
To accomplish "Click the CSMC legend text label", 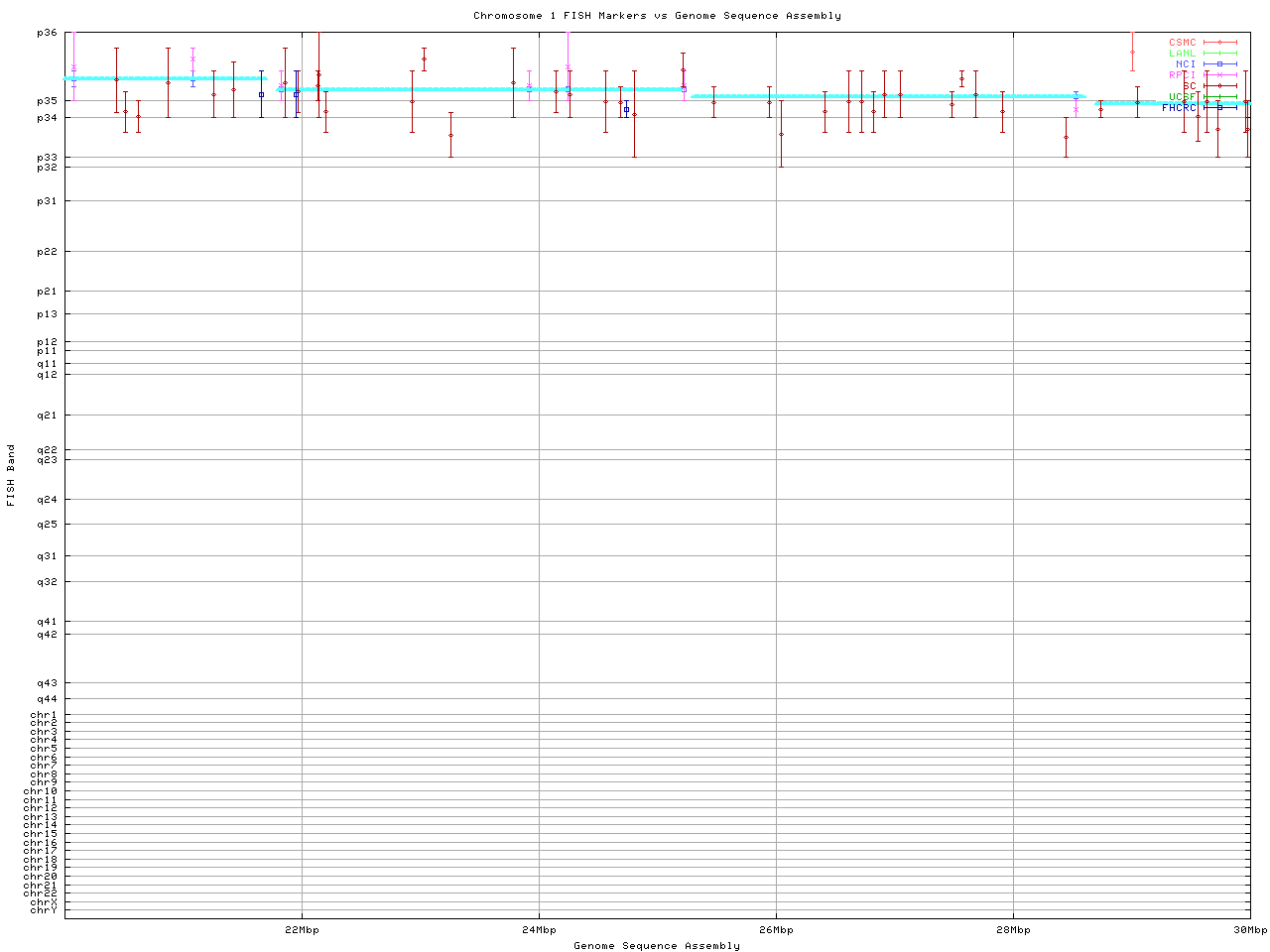I will tap(1182, 43).
